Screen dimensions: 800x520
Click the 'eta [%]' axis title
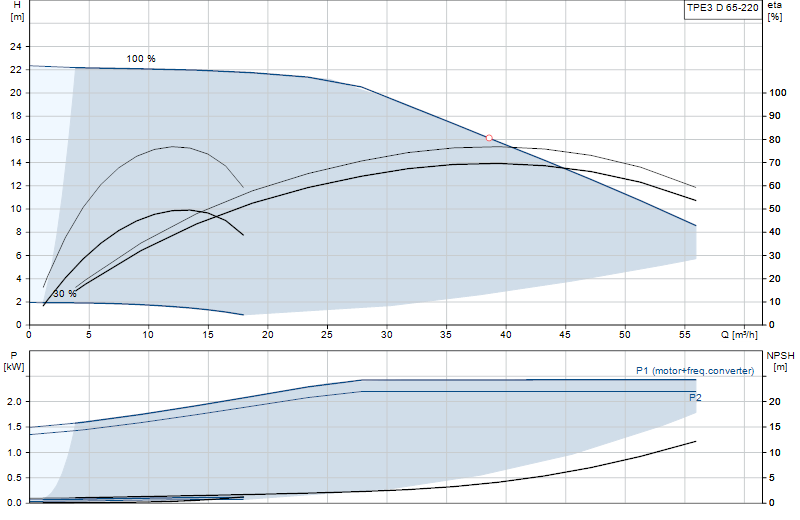click(774, 11)
